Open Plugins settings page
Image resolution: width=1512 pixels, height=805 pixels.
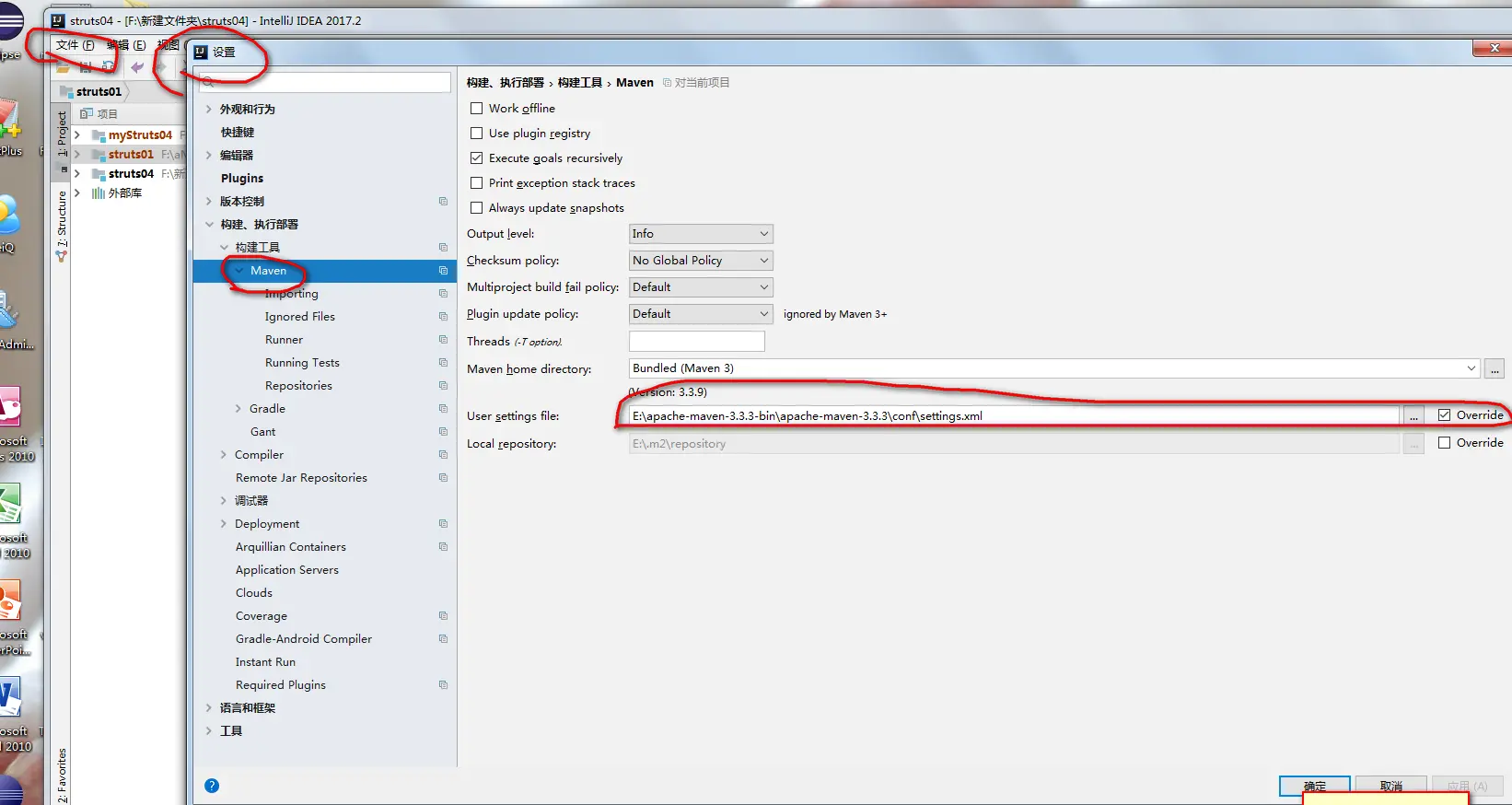pos(242,178)
